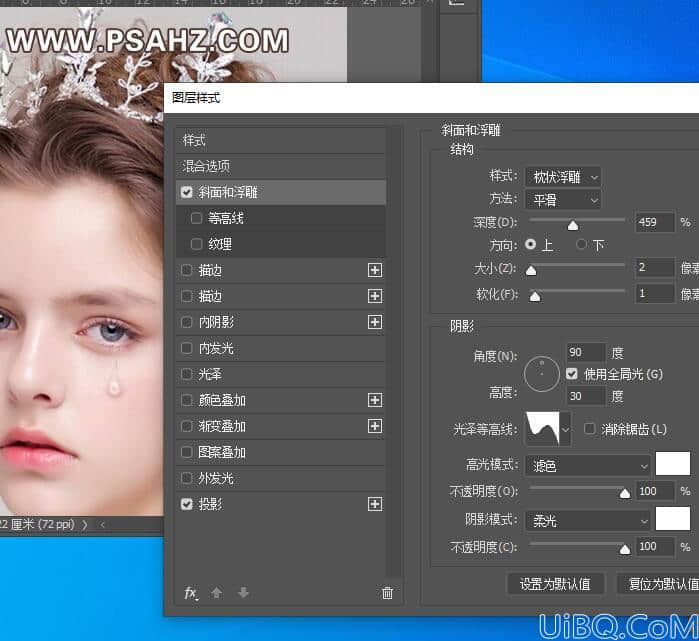Select the 样式 list item
Screen dimensions: 699x641
pyautogui.click(x=280, y=140)
